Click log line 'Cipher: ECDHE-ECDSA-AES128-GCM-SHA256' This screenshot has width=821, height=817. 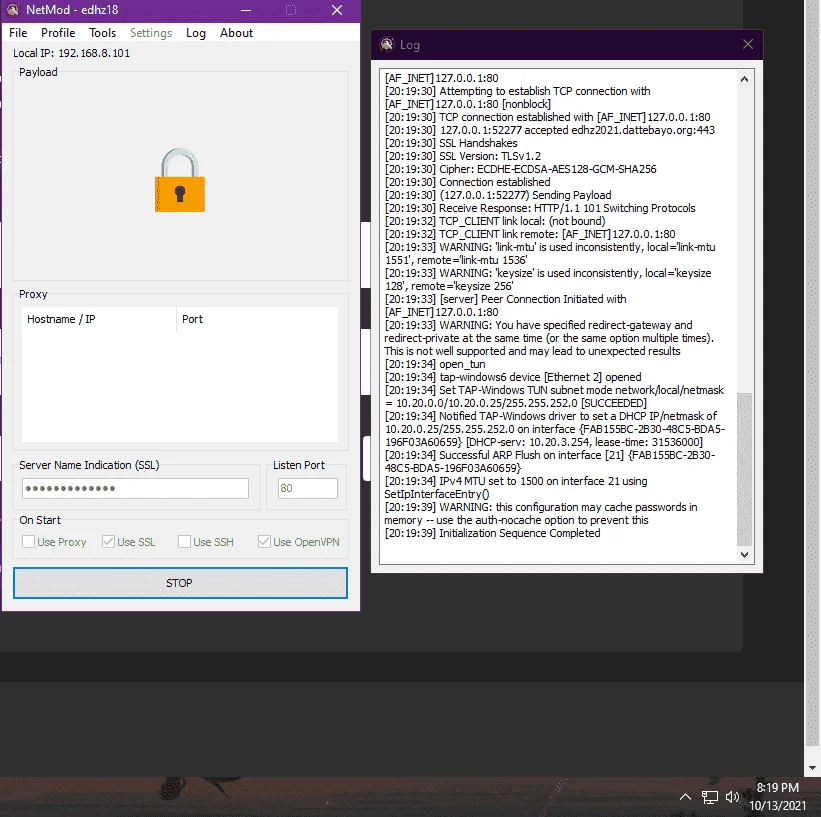pyautogui.click(x=520, y=169)
